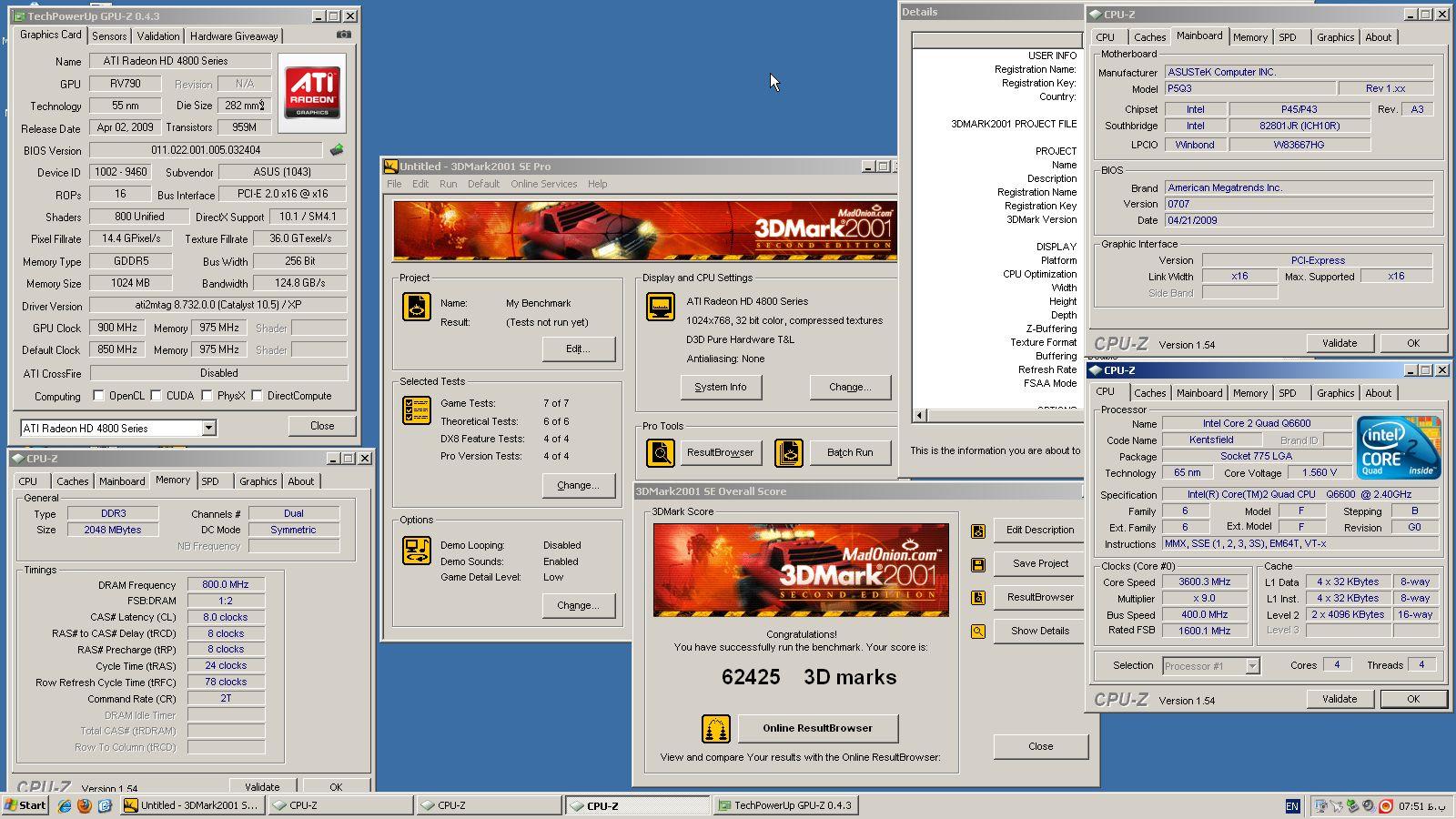Click the 3DMark2001 title bar icon
This screenshot has width=1456, height=819.
[390, 167]
